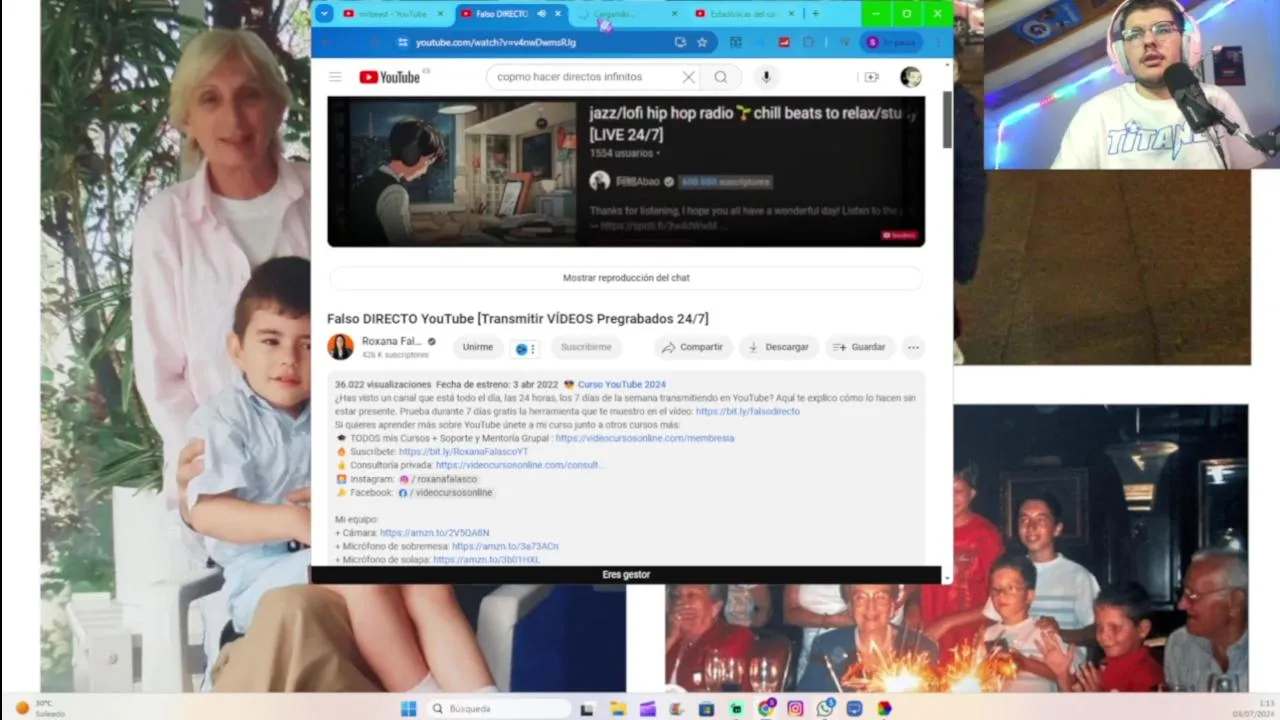View site information icon beside the URL

click(x=402, y=42)
